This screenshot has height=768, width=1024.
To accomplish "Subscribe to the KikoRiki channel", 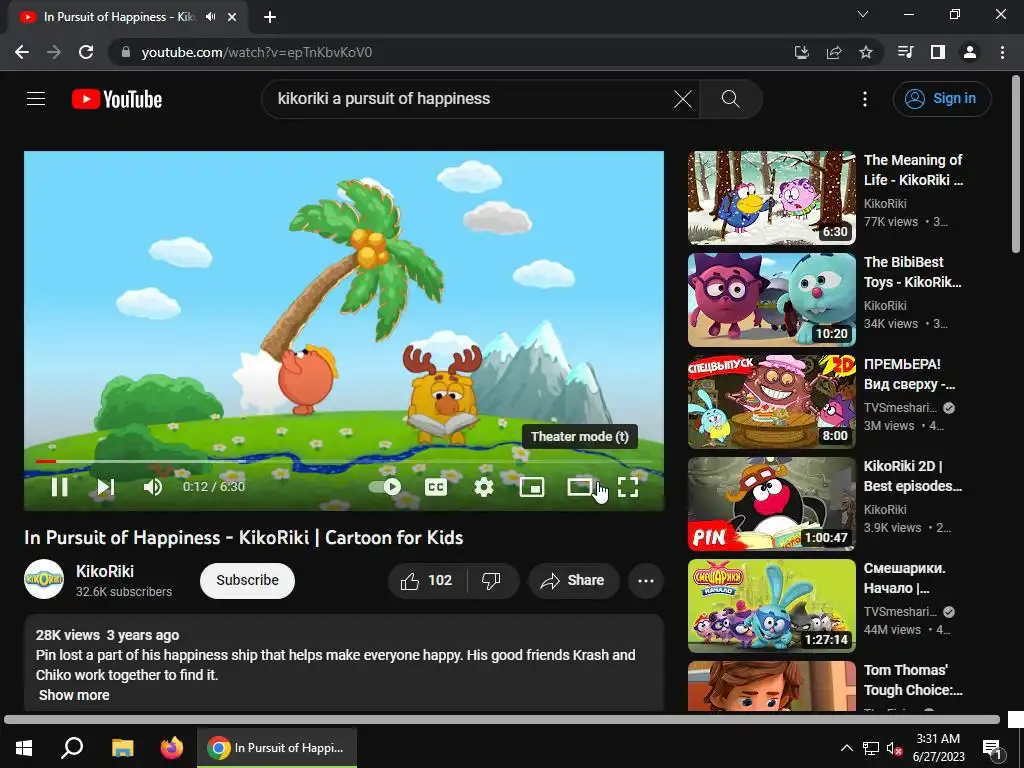I will coord(248,581).
